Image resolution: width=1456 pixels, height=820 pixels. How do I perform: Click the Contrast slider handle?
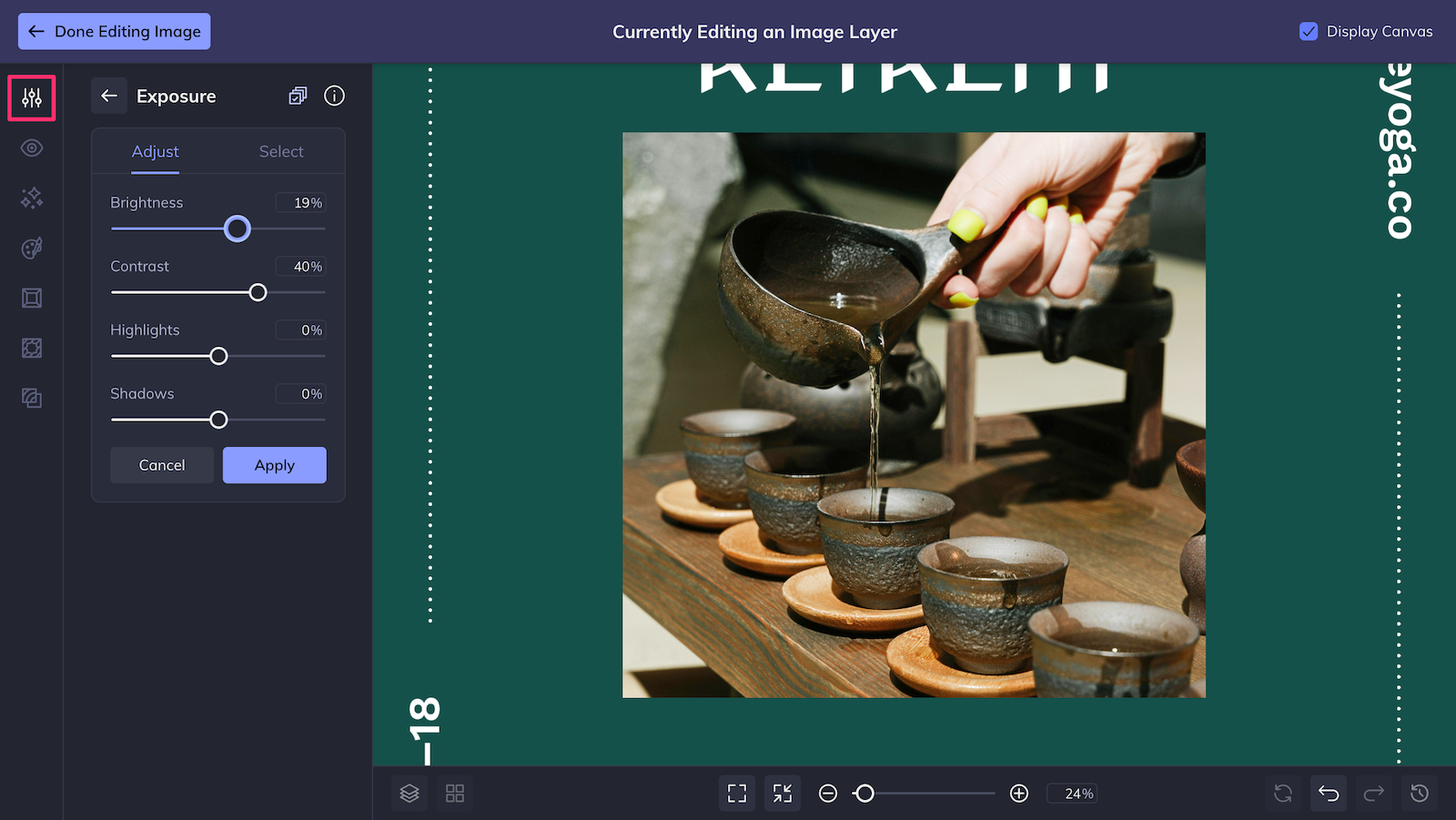tap(258, 292)
